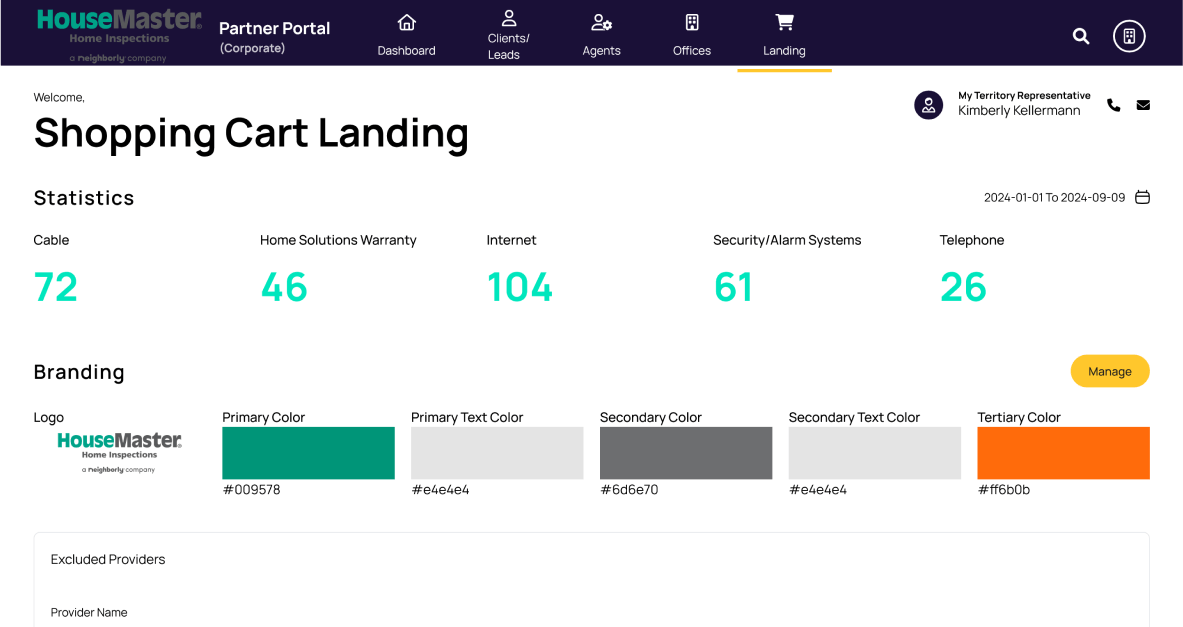Open search using the magnifier icon
Image resolution: width=1183 pixels, height=627 pixels.
click(1081, 35)
